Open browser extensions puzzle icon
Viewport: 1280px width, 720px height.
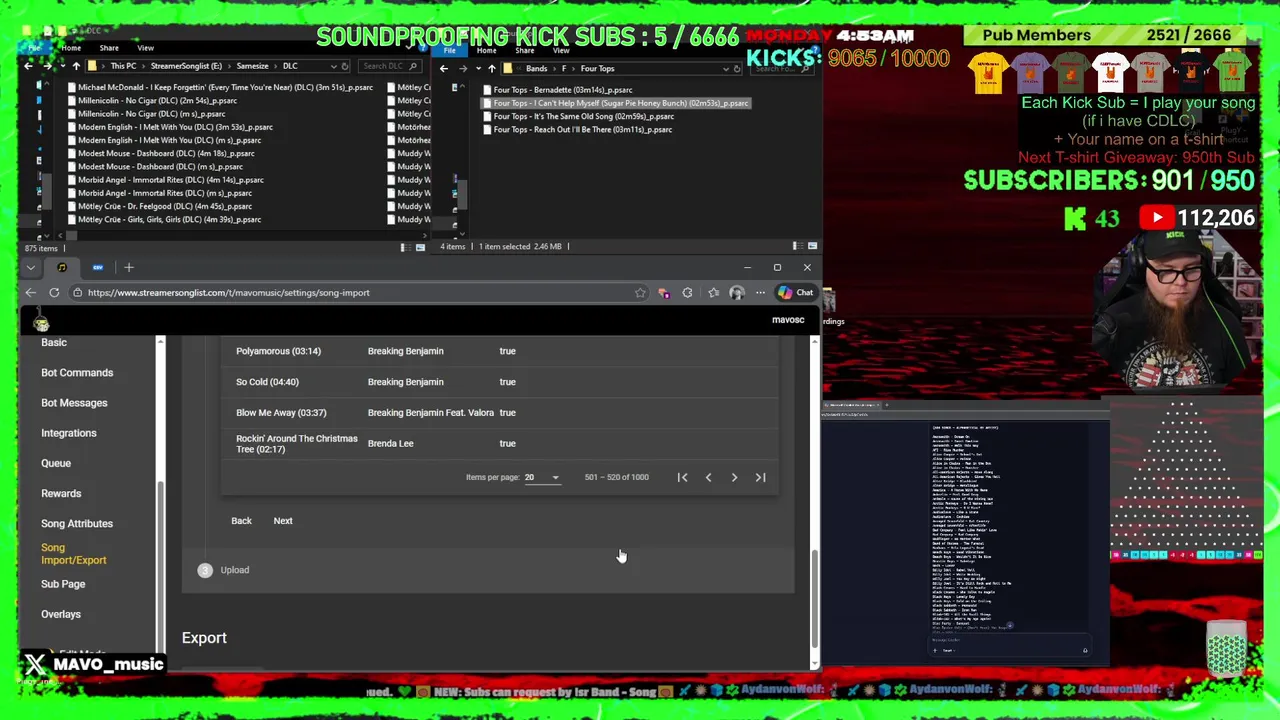coord(687,293)
